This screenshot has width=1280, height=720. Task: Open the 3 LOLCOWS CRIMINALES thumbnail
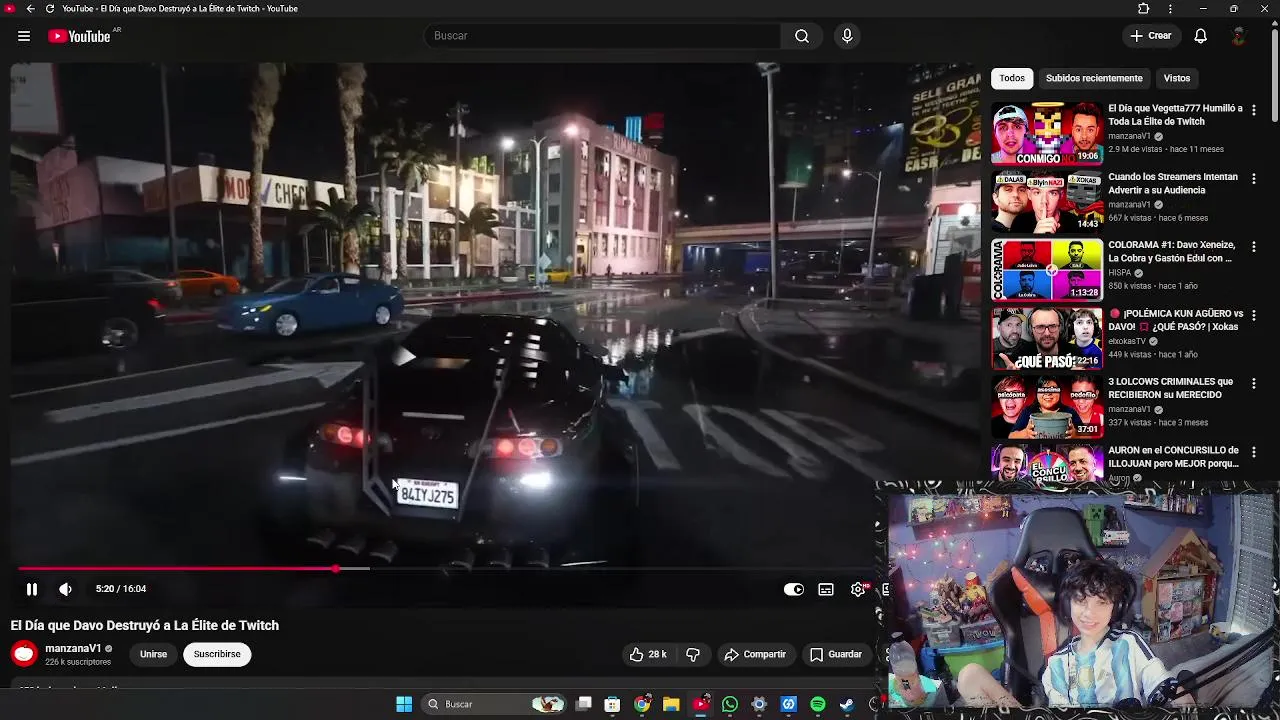point(1047,406)
